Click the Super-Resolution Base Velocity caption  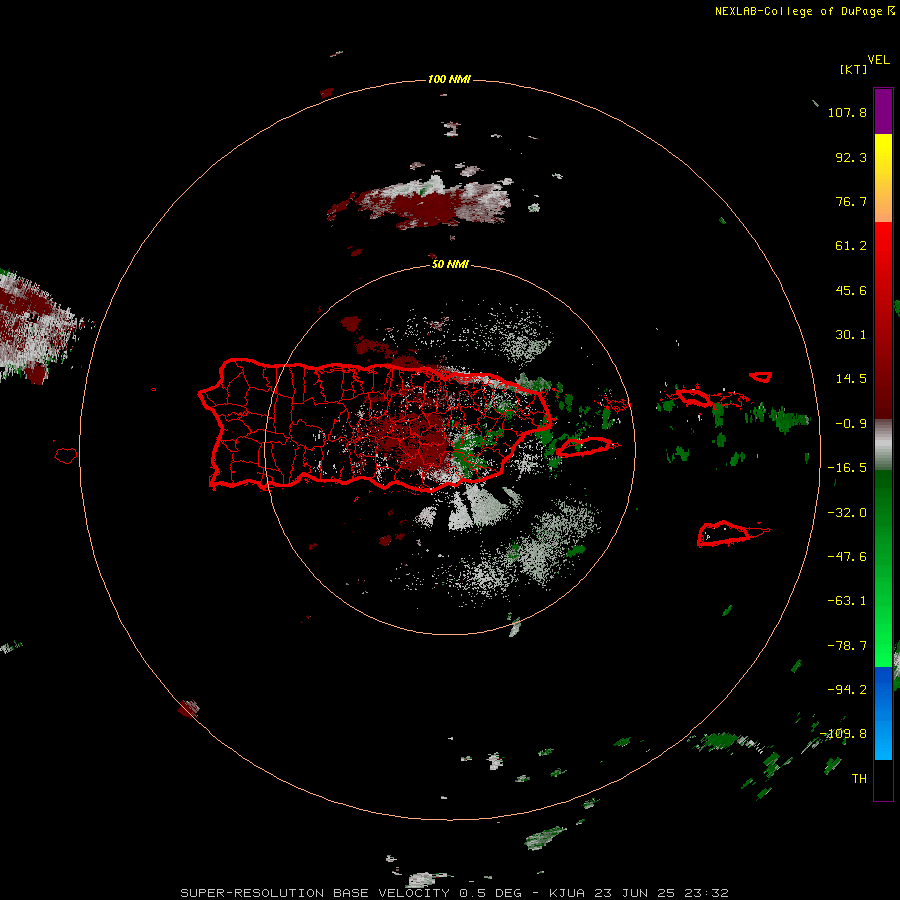(455, 893)
